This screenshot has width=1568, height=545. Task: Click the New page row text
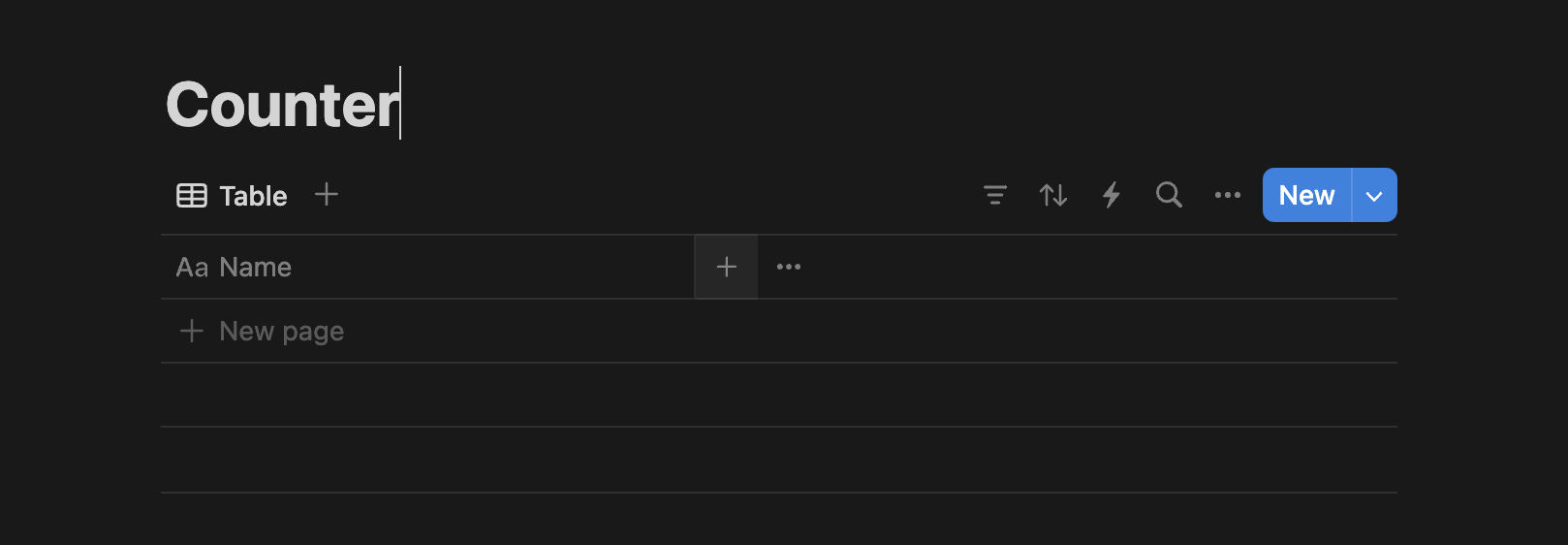point(281,332)
